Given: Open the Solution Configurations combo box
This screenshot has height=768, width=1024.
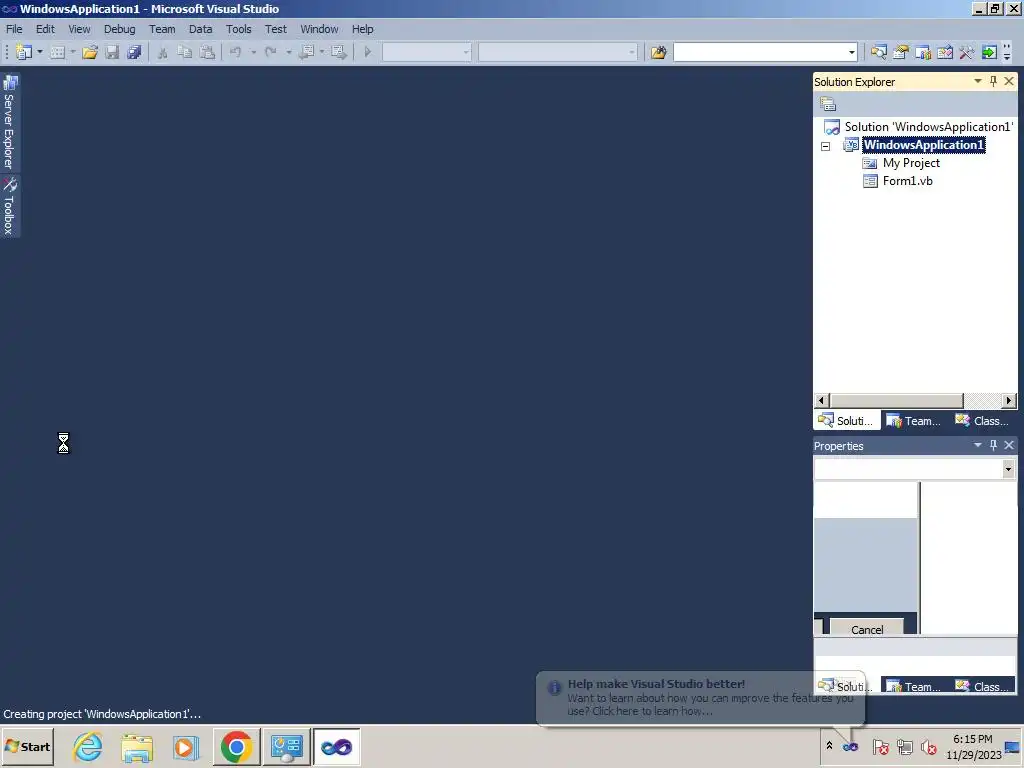Looking at the screenshot, I should click(426, 52).
